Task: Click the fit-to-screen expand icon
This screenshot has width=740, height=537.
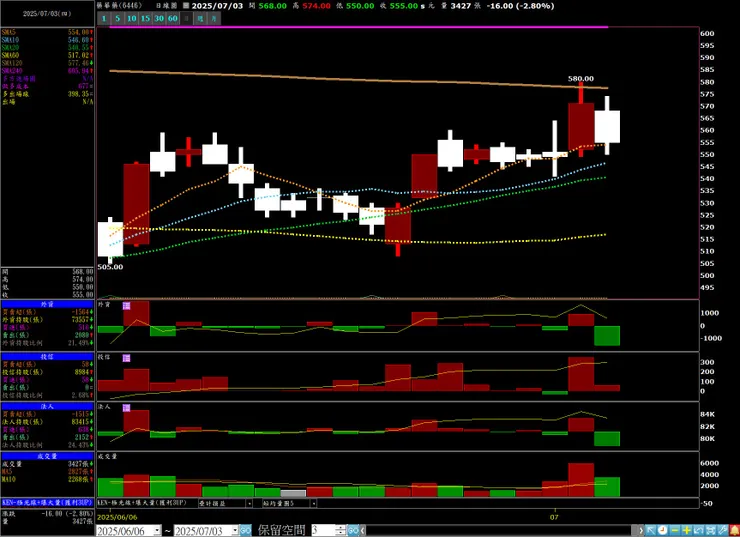Action: coord(710,530)
